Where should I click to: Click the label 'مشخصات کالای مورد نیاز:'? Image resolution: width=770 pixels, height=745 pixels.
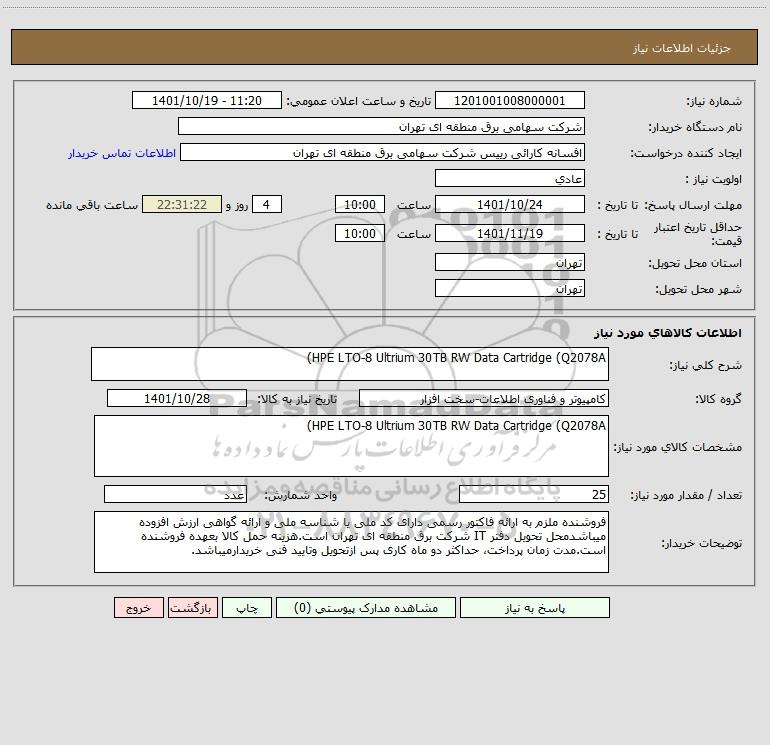[678, 447]
